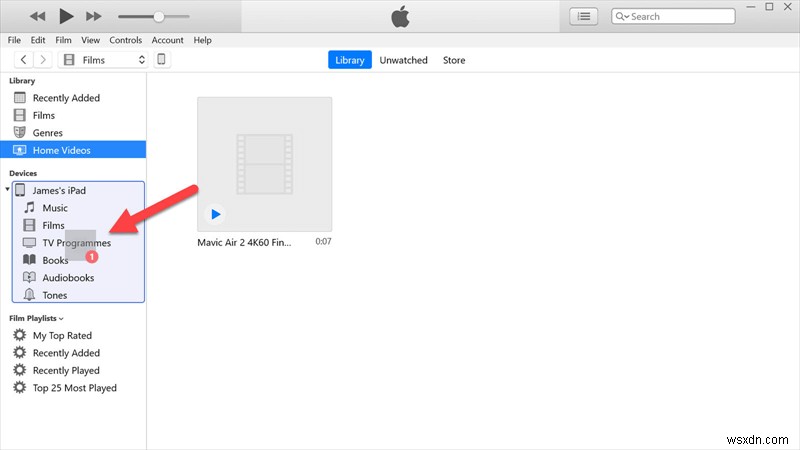The width and height of the screenshot is (800, 450).
Task: Open the Edit menu
Action: 38,40
